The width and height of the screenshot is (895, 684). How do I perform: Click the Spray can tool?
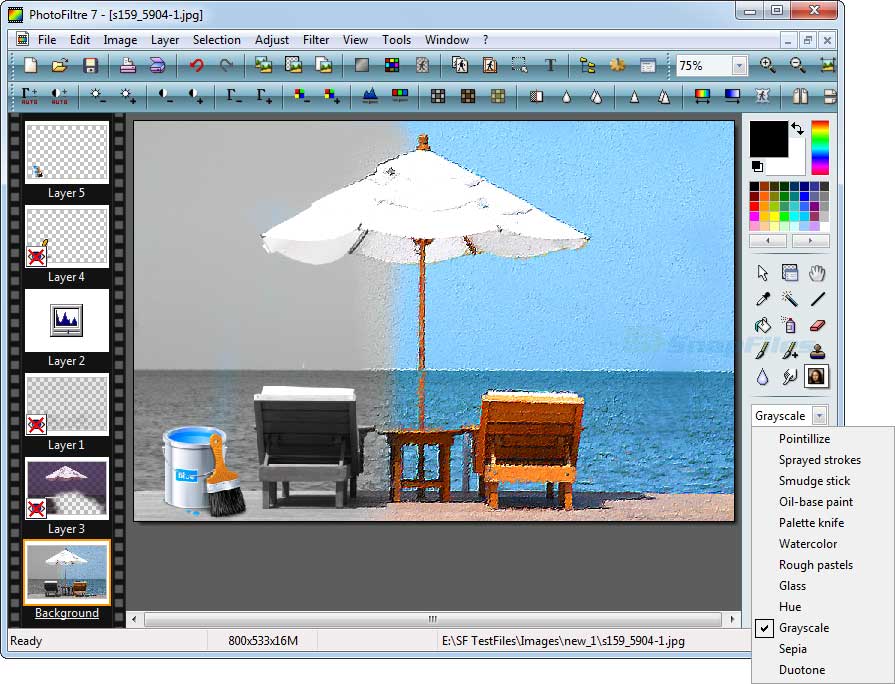point(790,324)
